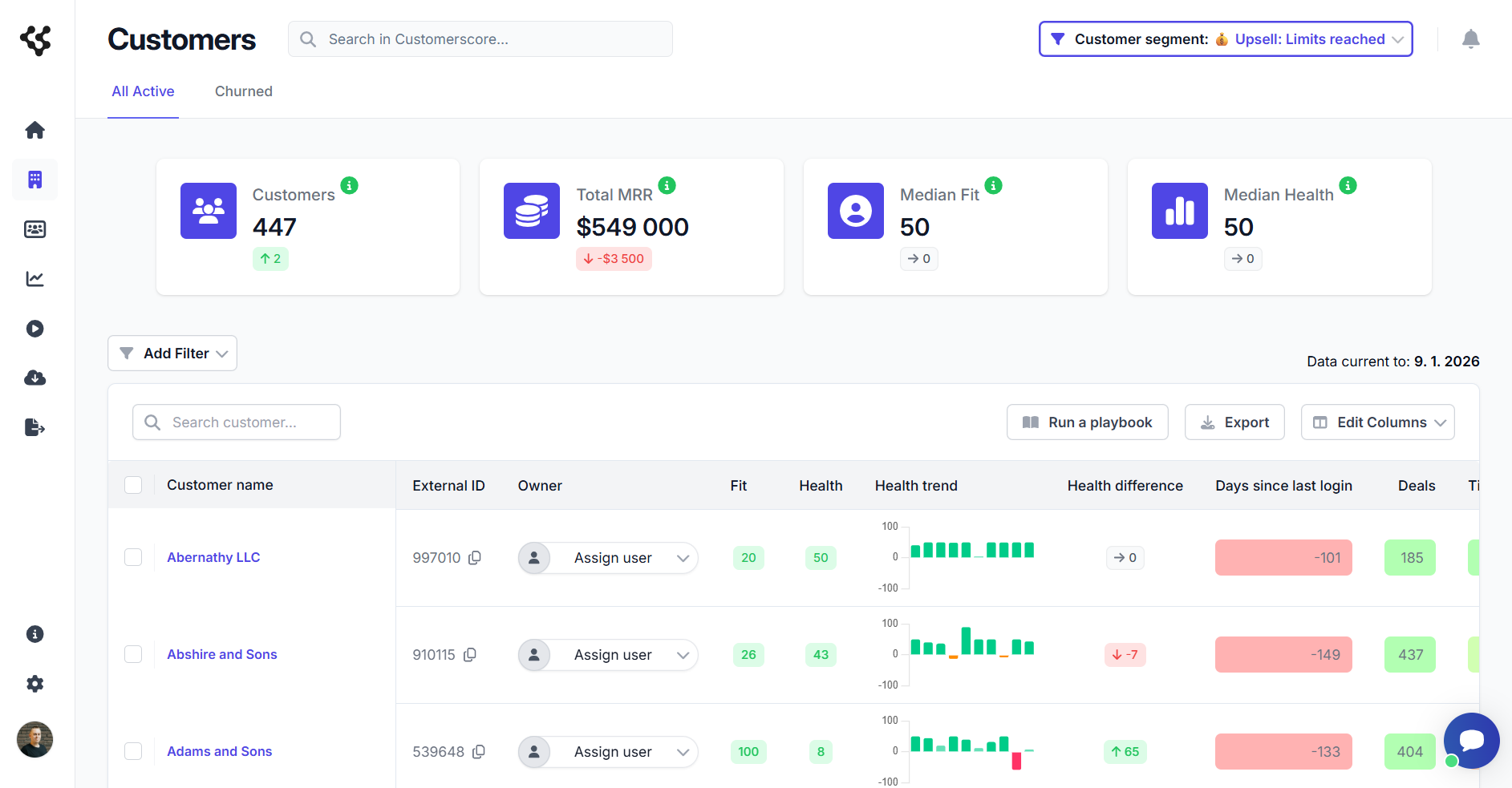
Task: Open notifications with the bell icon
Action: pyautogui.click(x=1471, y=38)
